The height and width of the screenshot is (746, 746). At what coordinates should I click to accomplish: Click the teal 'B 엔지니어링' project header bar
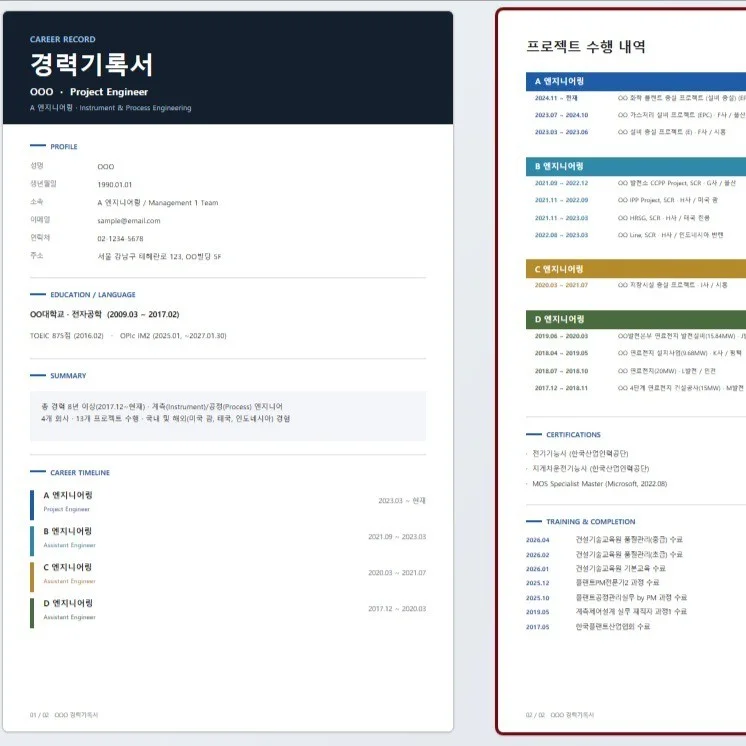pyautogui.click(x=636, y=167)
